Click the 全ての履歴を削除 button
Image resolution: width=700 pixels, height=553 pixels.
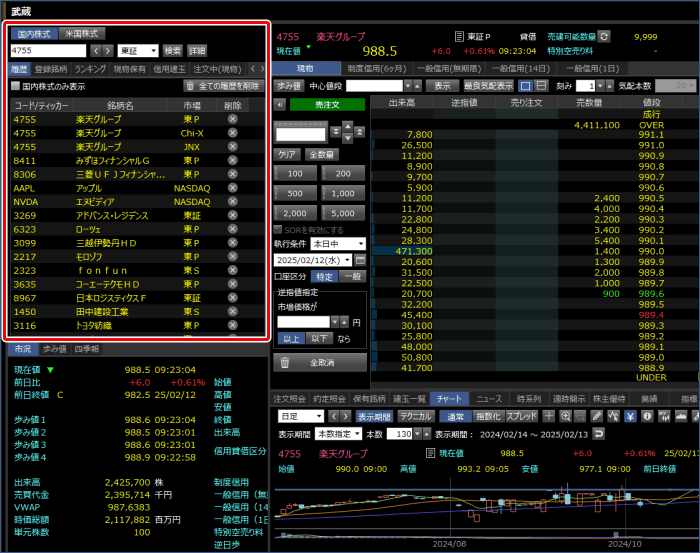(x=224, y=86)
